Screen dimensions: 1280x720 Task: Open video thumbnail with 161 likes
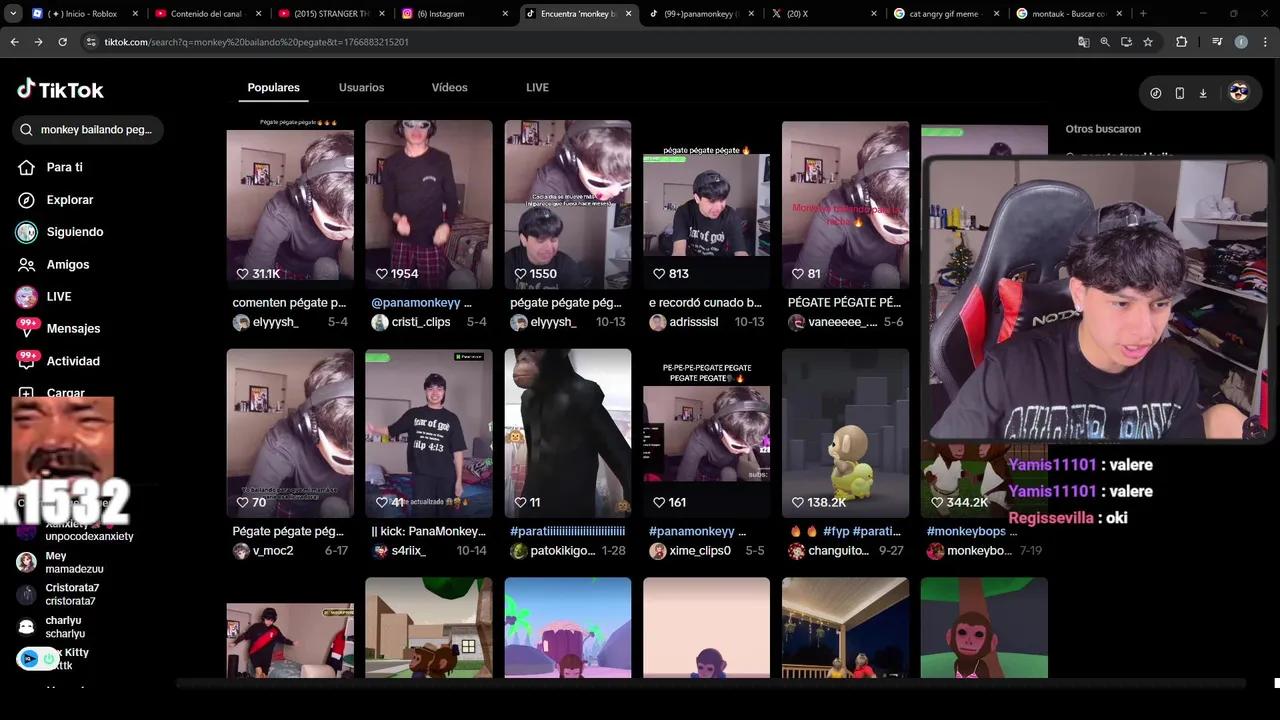coord(706,433)
